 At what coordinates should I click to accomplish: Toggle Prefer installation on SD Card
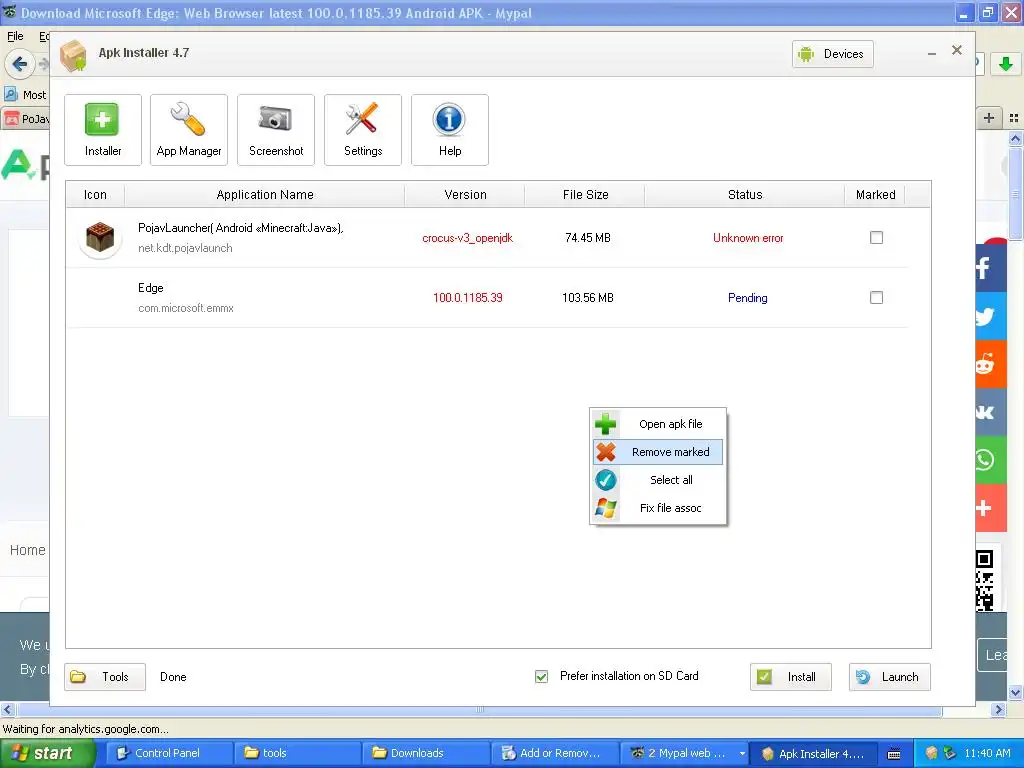click(x=541, y=677)
